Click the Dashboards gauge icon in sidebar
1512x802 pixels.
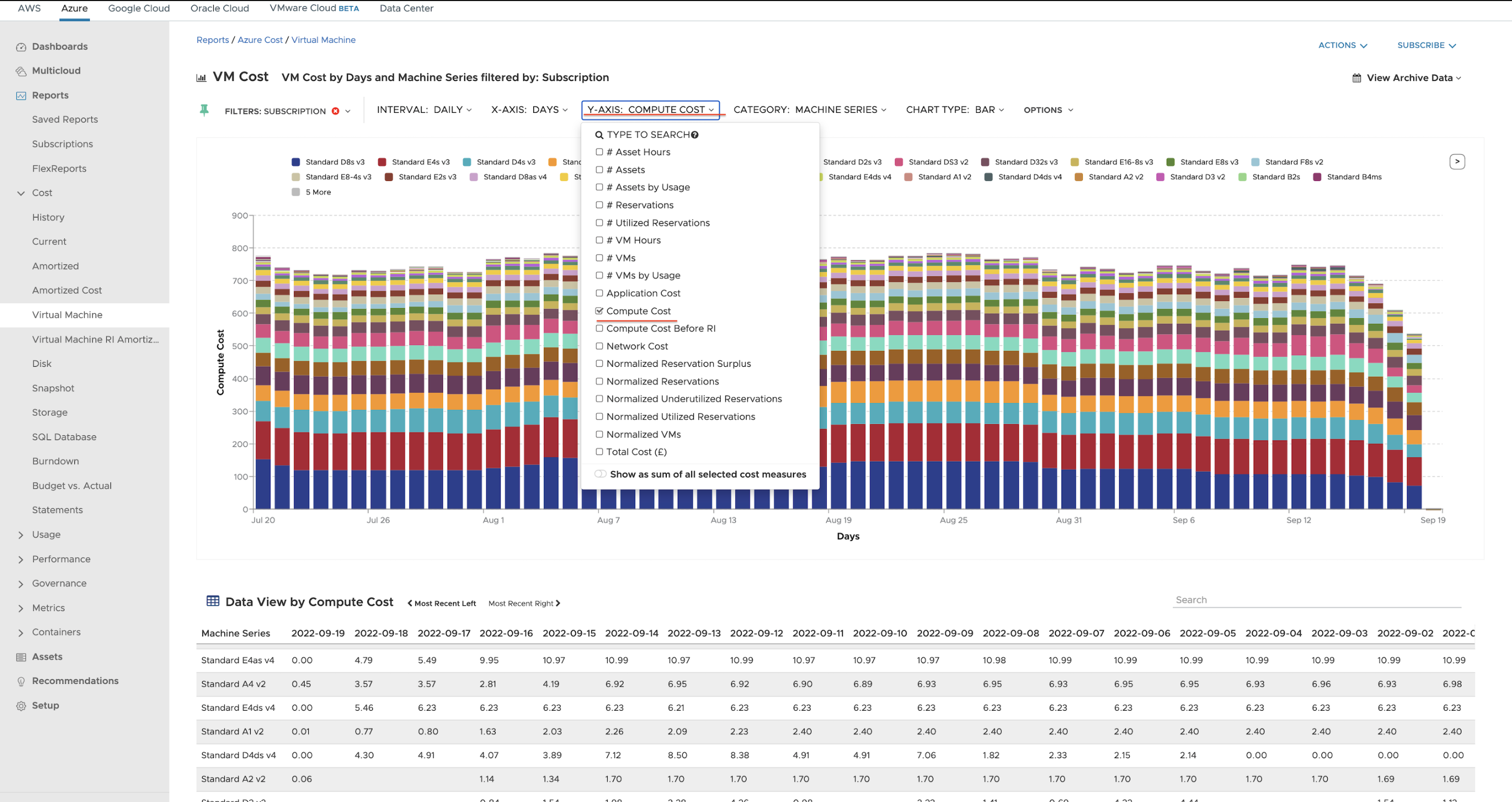[21, 47]
